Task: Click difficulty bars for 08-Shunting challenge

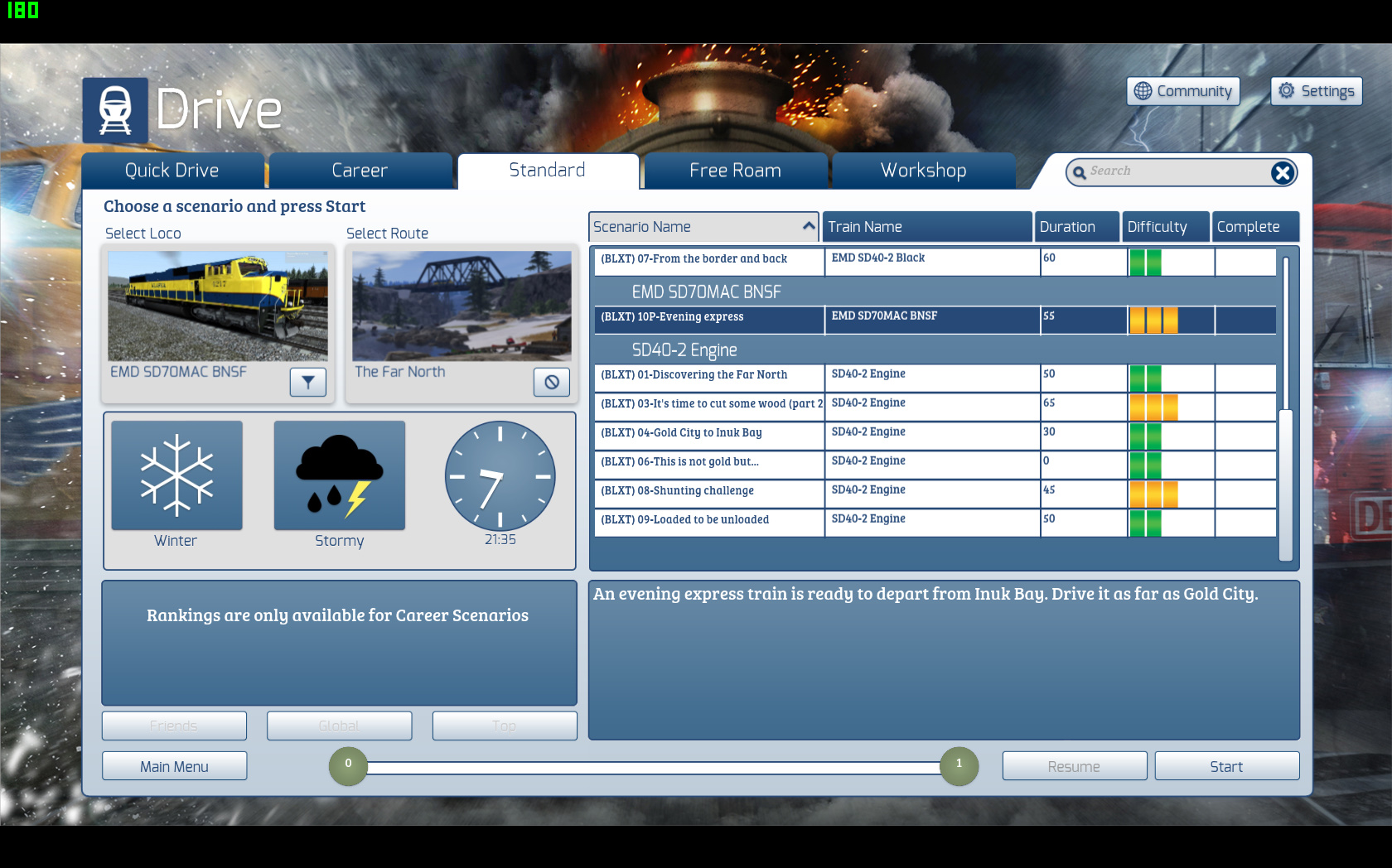Action: (x=1153, y=494)
